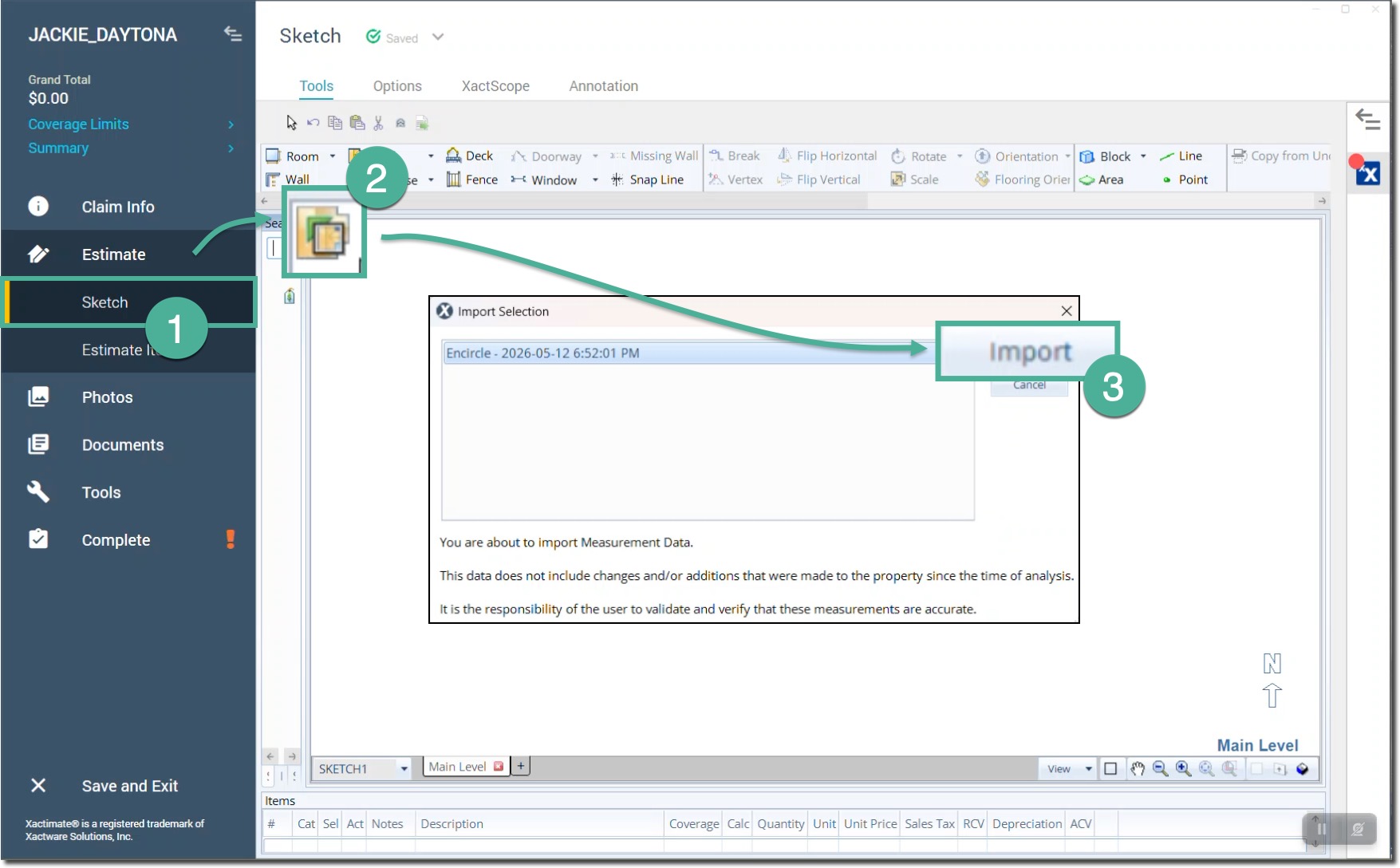Open the Annotation tab
The width and height of the screenshot is (1400, 868).
(604, 86)
